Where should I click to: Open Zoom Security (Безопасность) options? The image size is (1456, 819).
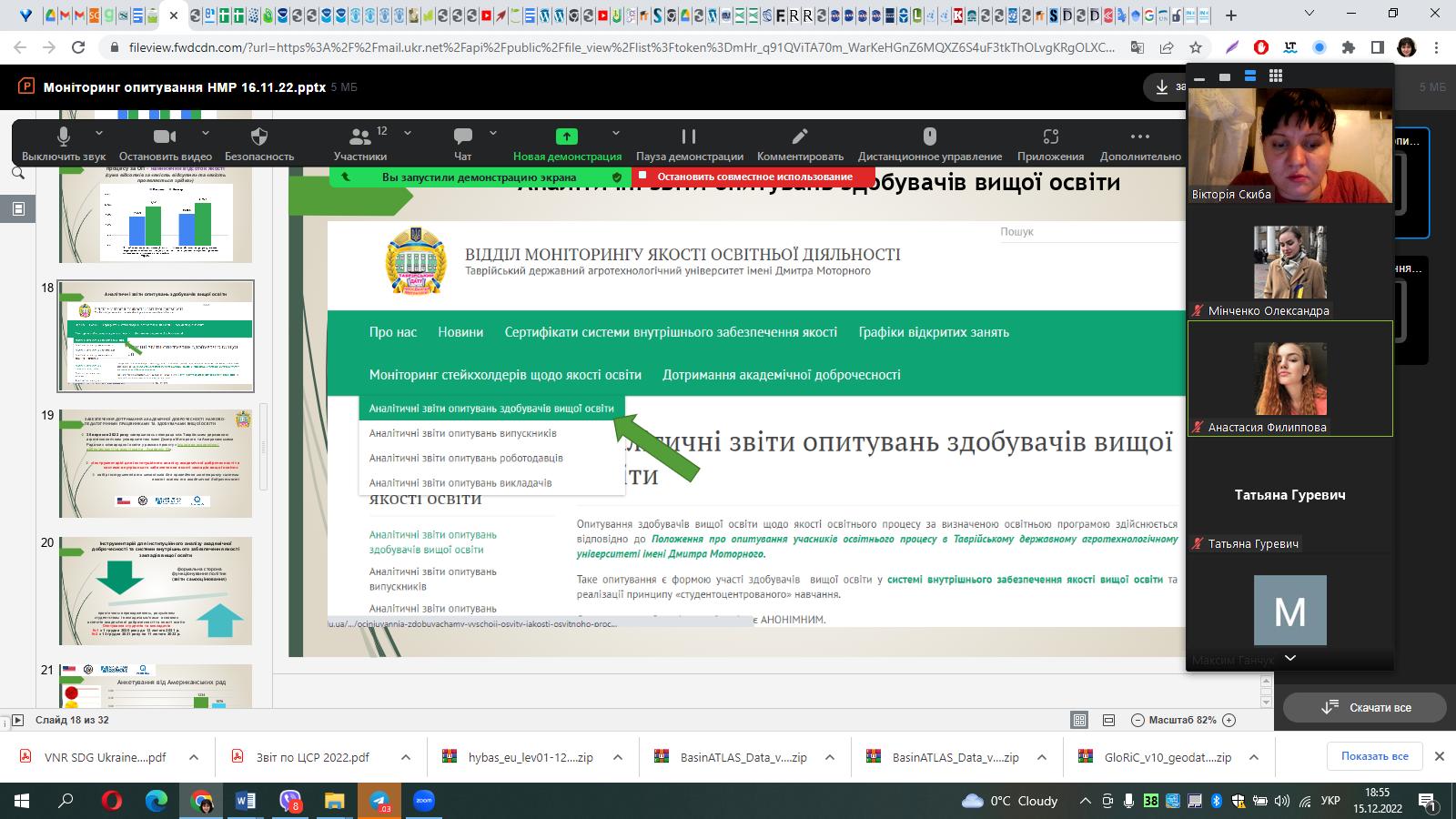click(259, 145)
